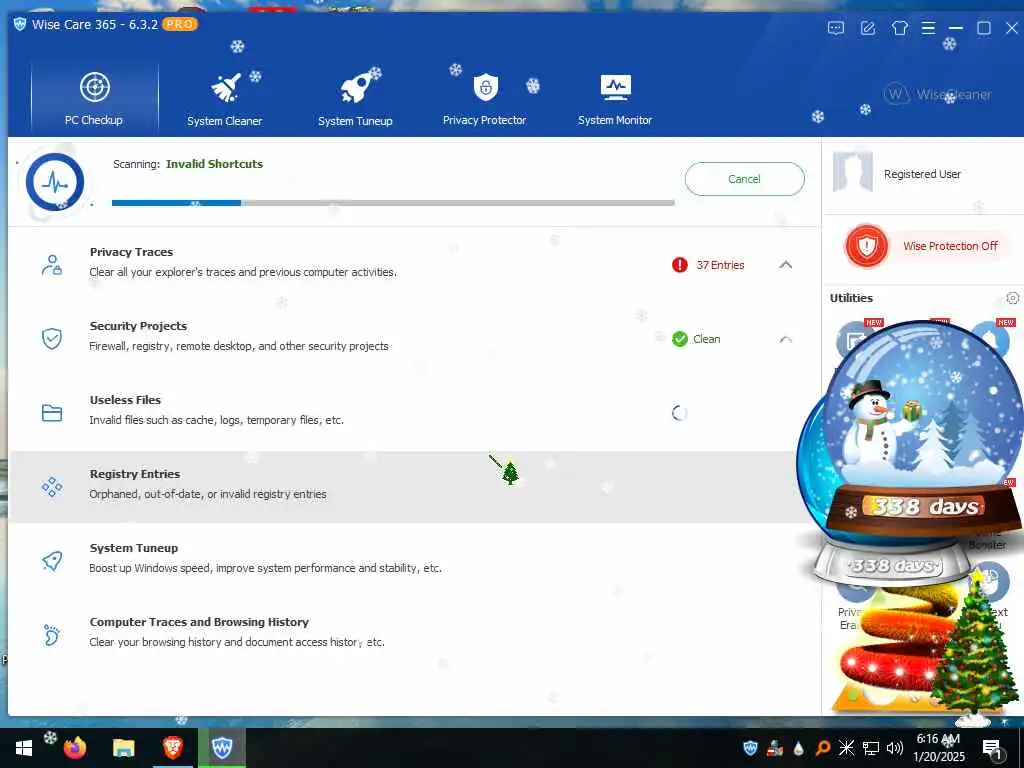Click the Security Projects row title
The height and width of the screenshot is (768, 1024).
(x=138, y=326)
